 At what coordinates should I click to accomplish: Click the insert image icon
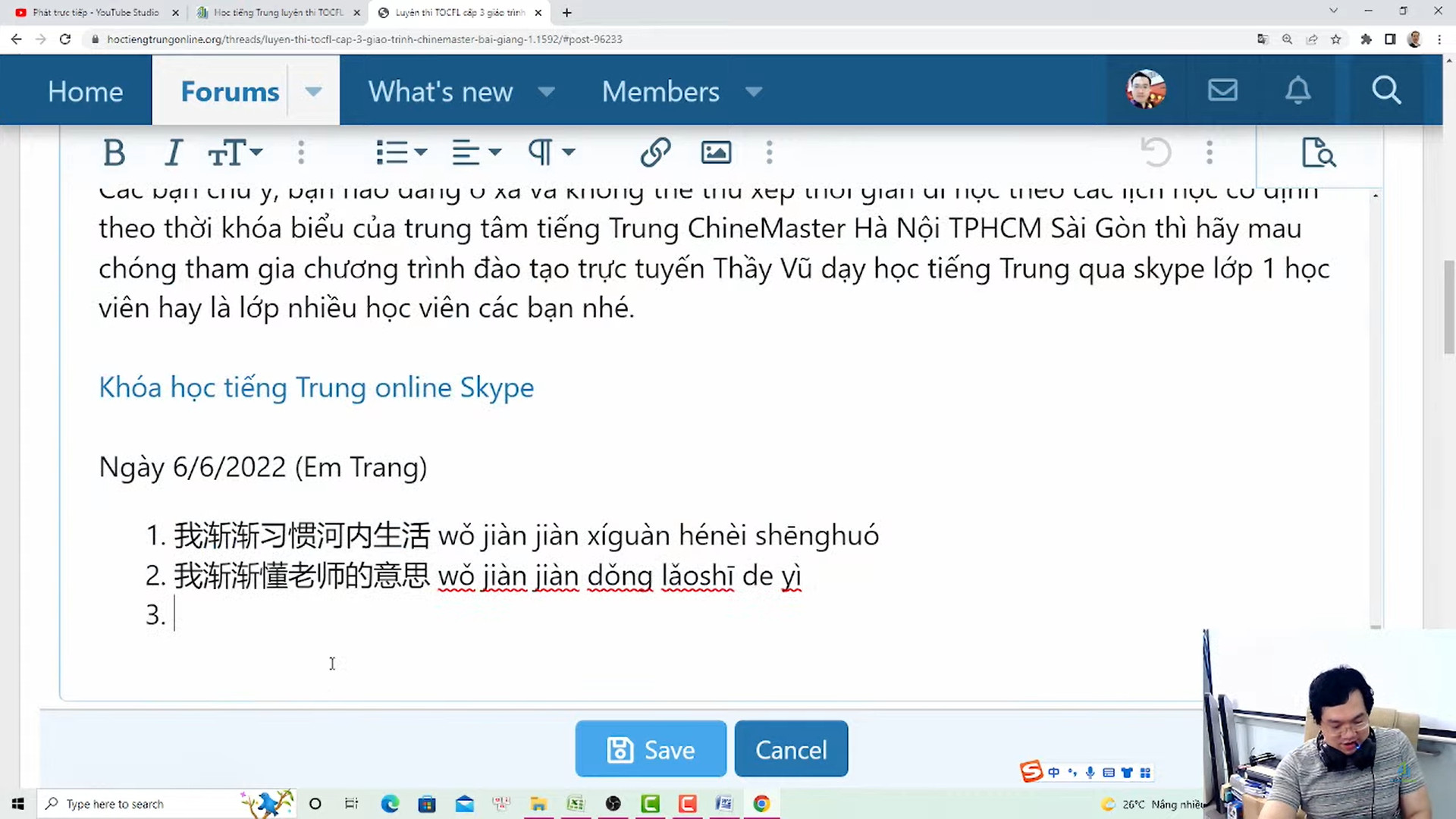pos(716,153)
